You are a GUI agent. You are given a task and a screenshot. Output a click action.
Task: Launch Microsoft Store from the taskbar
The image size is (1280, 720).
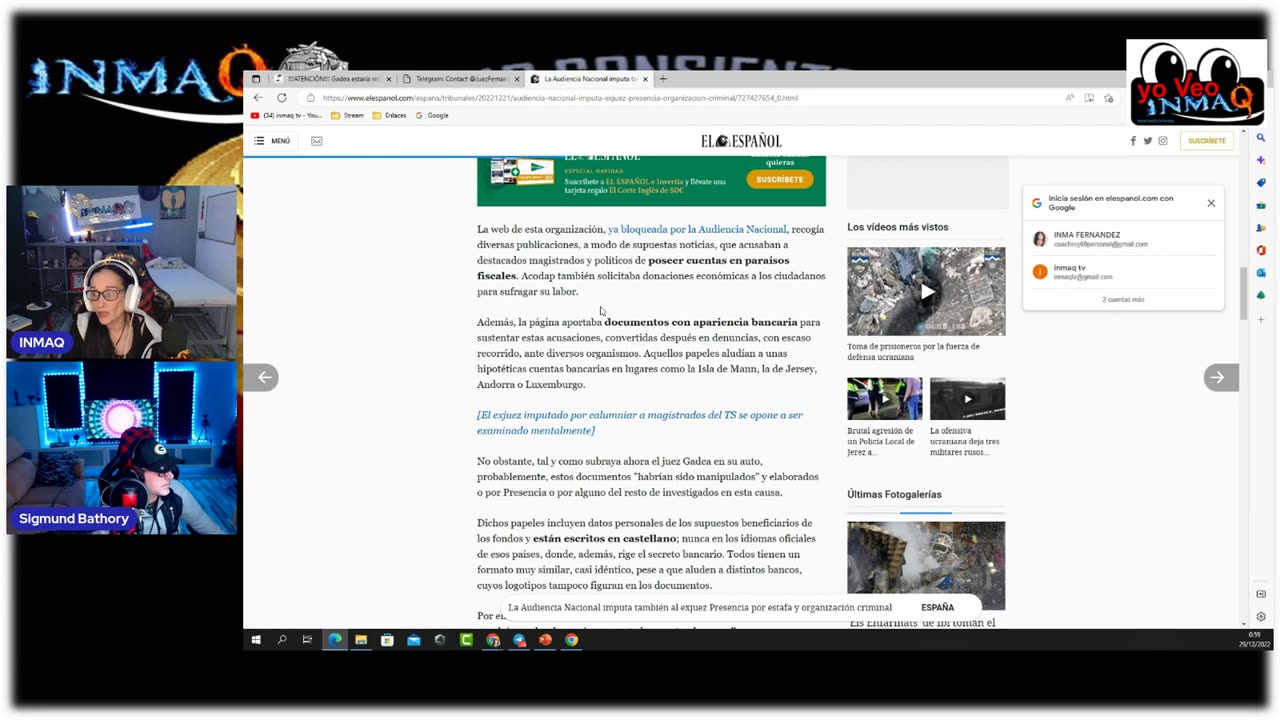387,640
